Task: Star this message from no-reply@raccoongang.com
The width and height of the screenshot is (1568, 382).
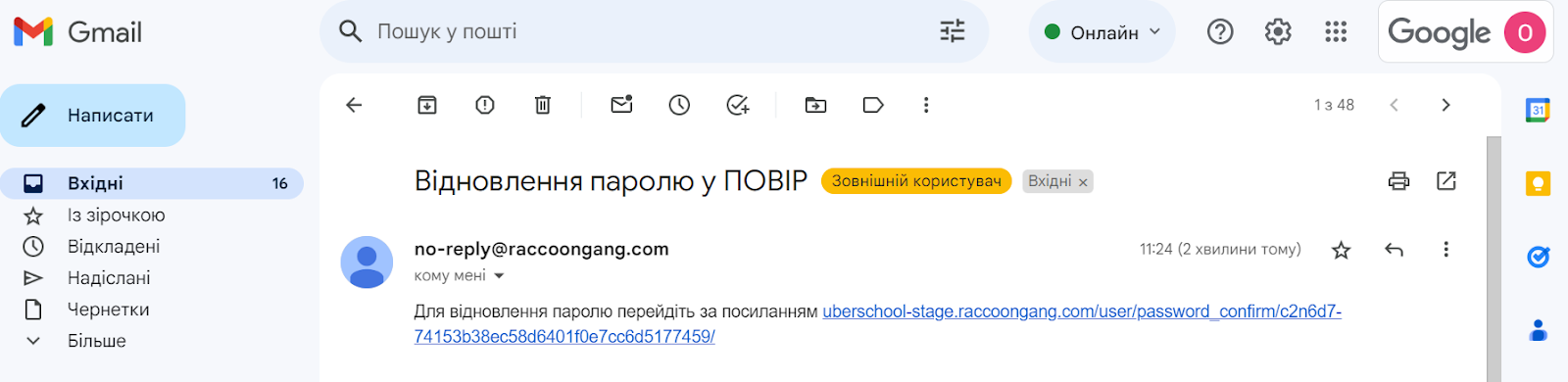Action: (x=1342, y=250)
